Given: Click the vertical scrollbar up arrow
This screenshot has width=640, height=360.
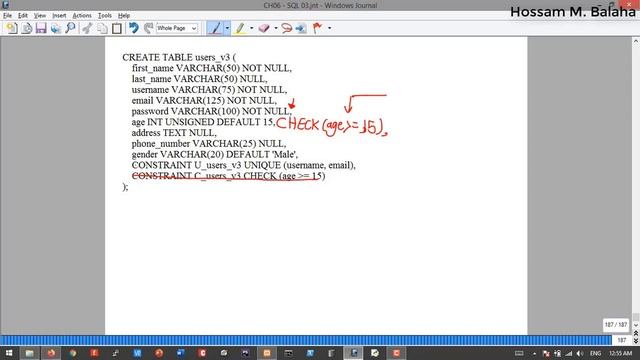Looking at the screenshot, I should [636, 41].
